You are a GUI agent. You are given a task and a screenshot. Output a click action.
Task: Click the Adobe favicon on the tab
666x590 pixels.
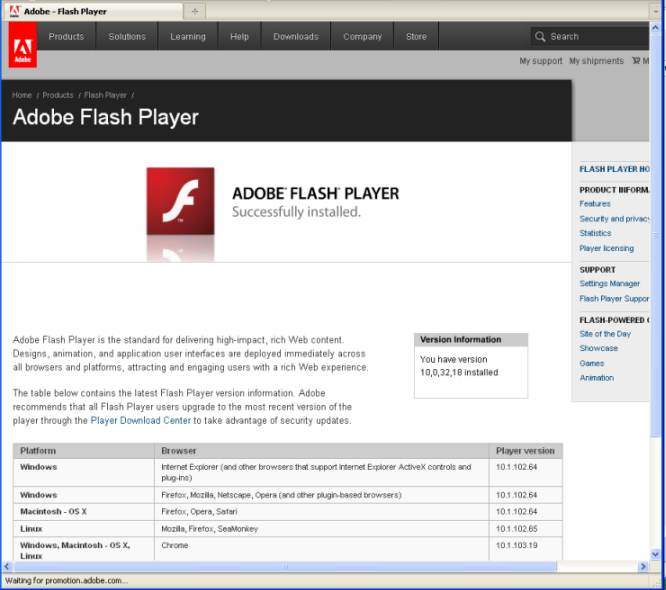tap(15, 11)
